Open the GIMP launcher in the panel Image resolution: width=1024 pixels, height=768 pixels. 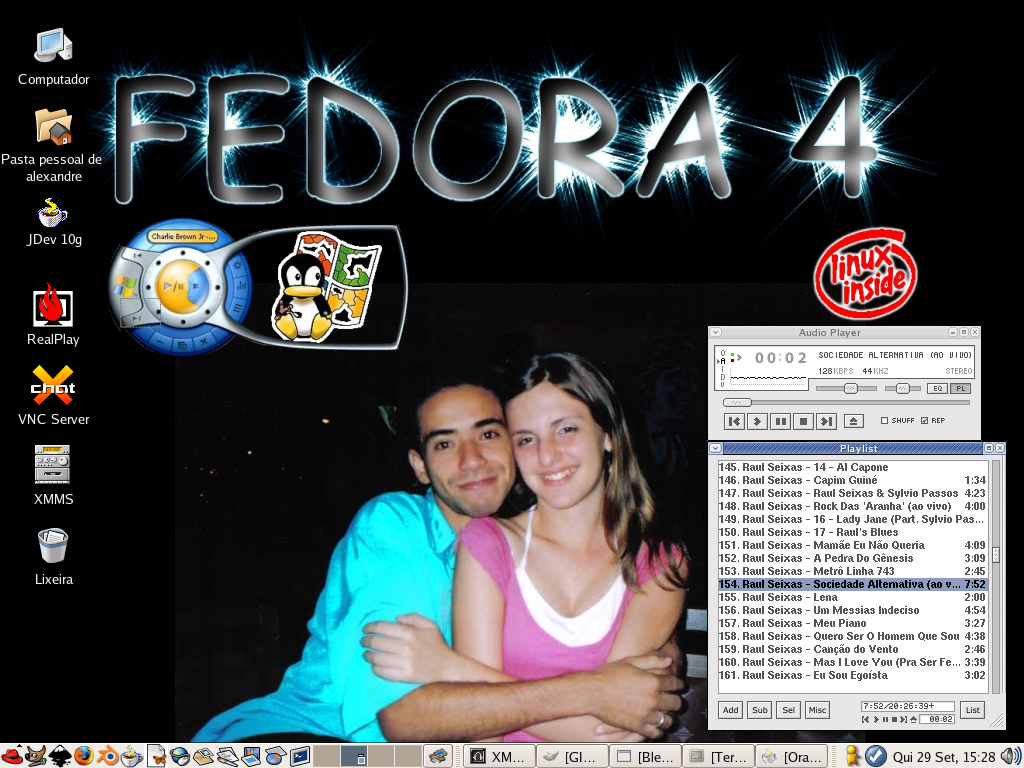(x=37, y=756)
